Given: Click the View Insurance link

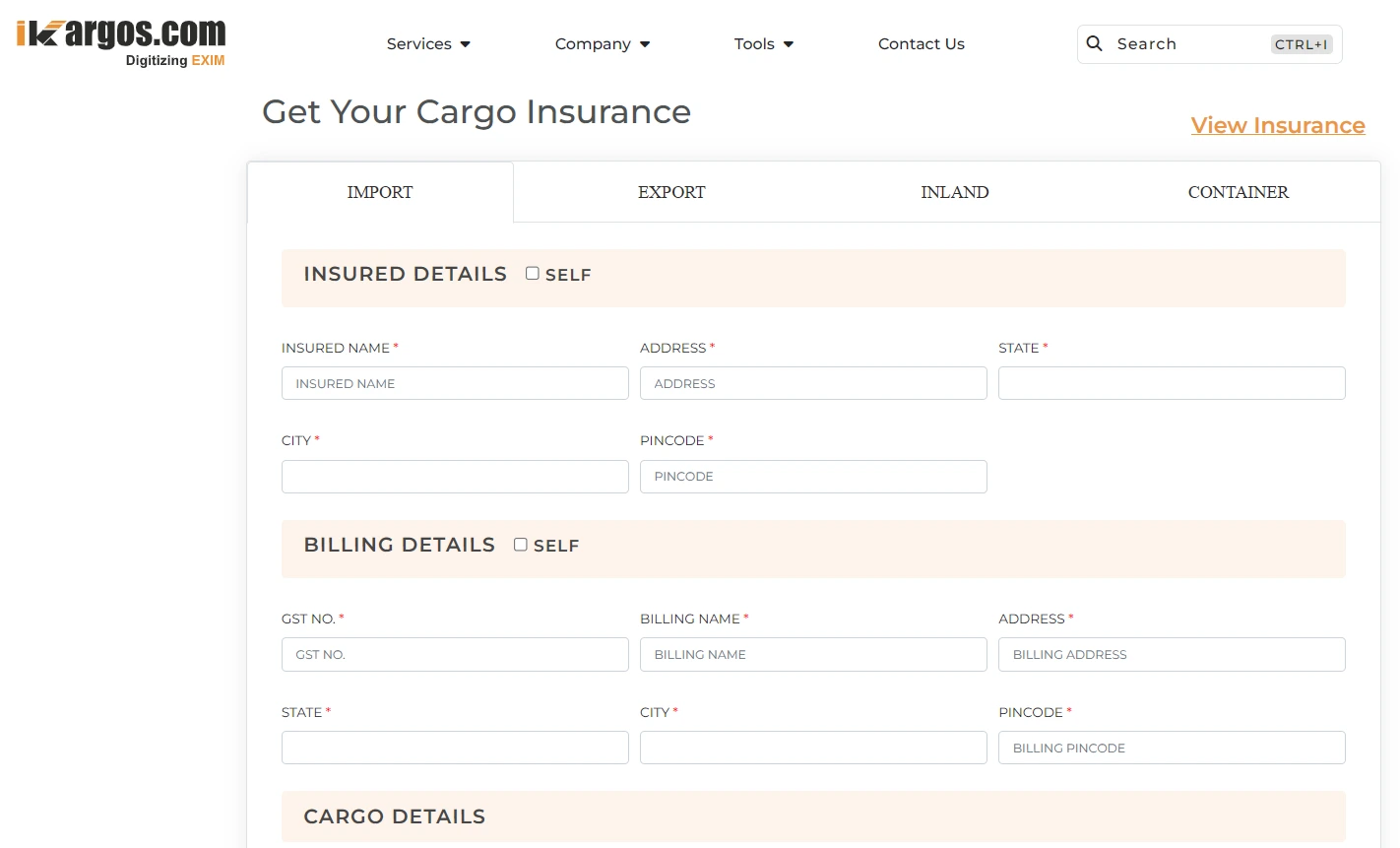Looking at the screenshot, I should pyautogui.click(x=1277, y=125).
